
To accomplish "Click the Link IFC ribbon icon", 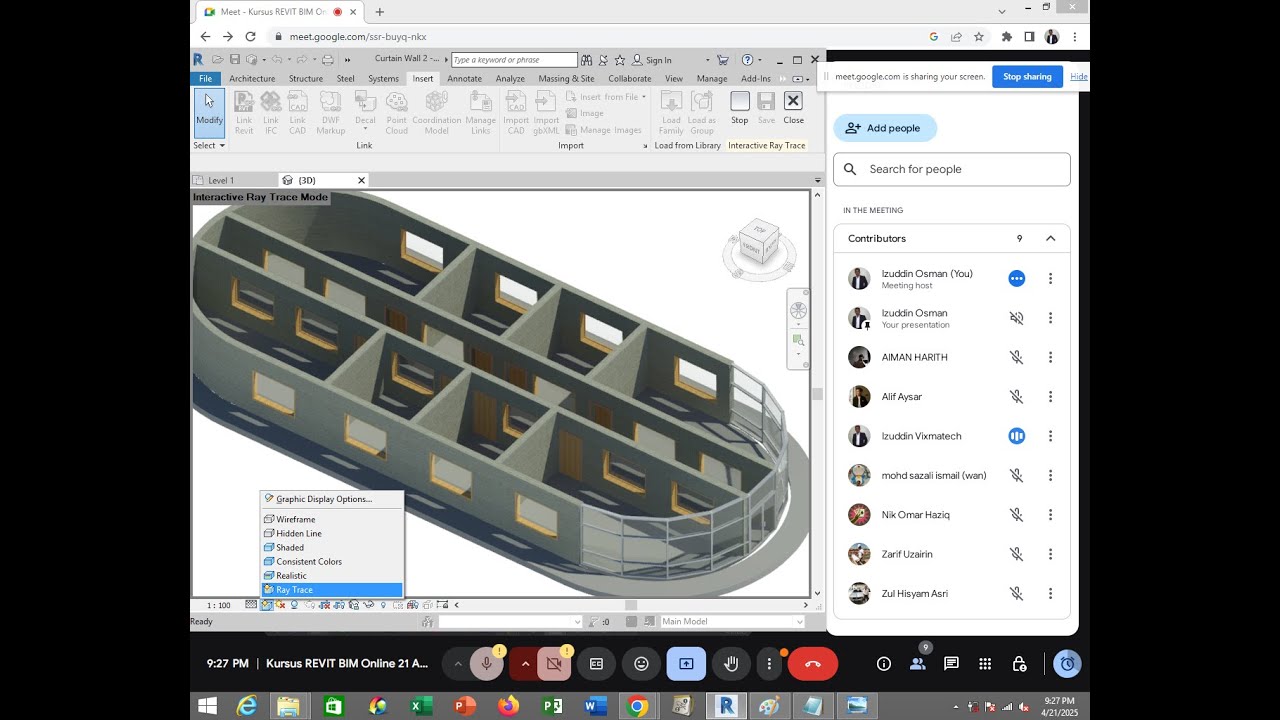I will [x=271, y=113].
